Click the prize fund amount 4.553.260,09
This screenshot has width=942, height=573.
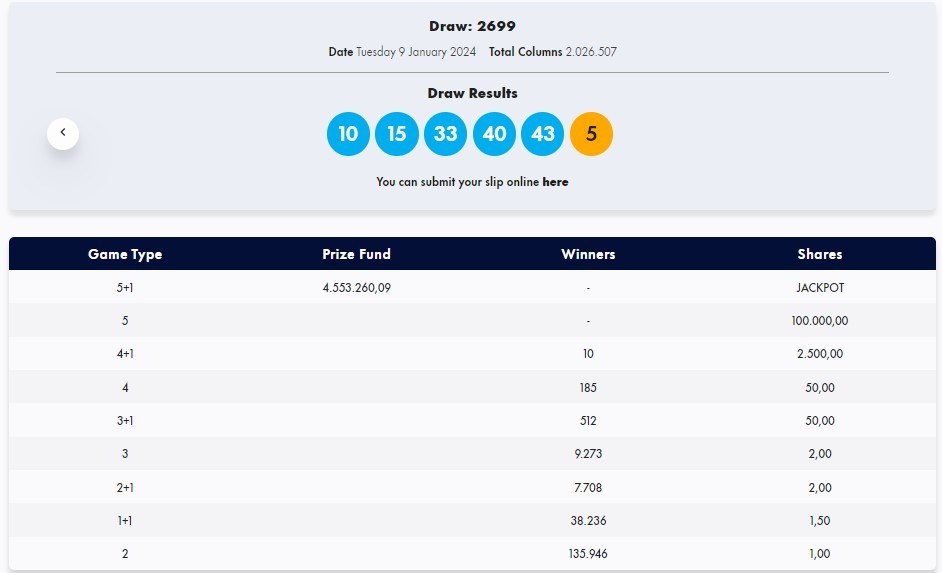coord(356,288)
